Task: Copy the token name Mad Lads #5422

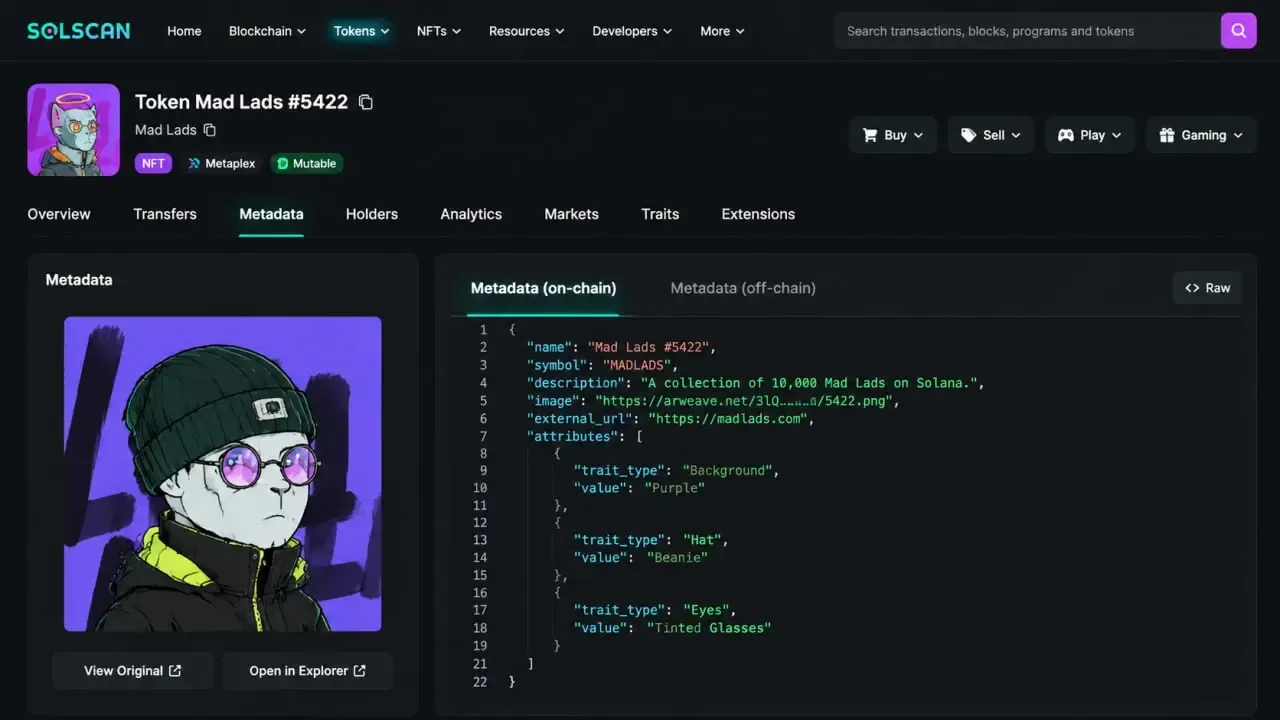Action: click(366, 102)
